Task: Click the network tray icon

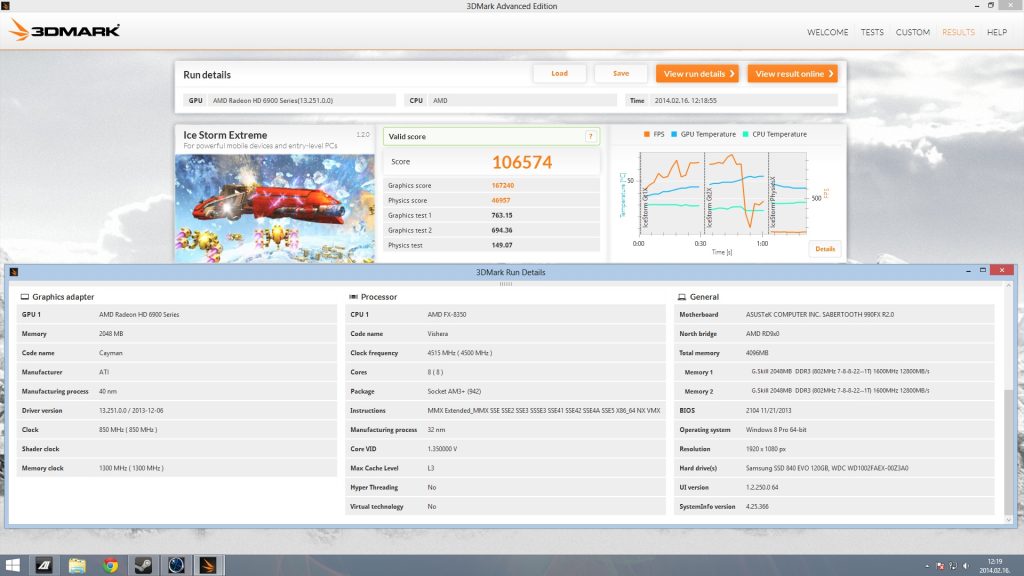Action: tap(953, 566)
